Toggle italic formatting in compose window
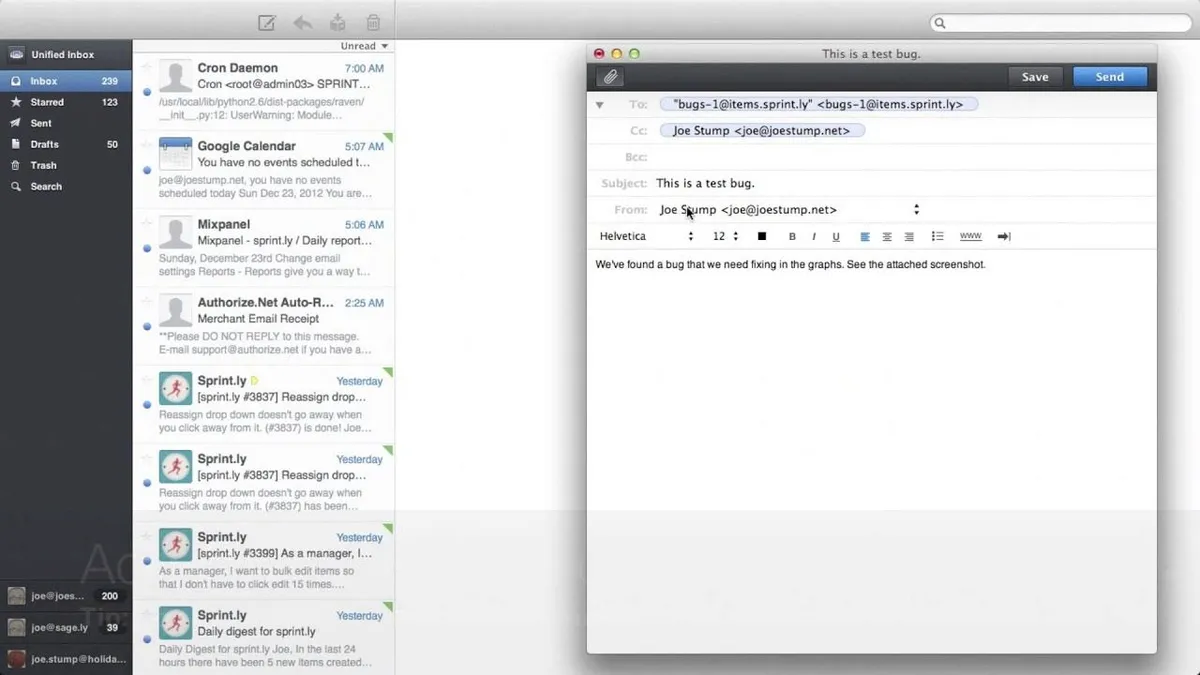Image resolution: width=1200 pixels, height=675 pixels. click(814, 237)
